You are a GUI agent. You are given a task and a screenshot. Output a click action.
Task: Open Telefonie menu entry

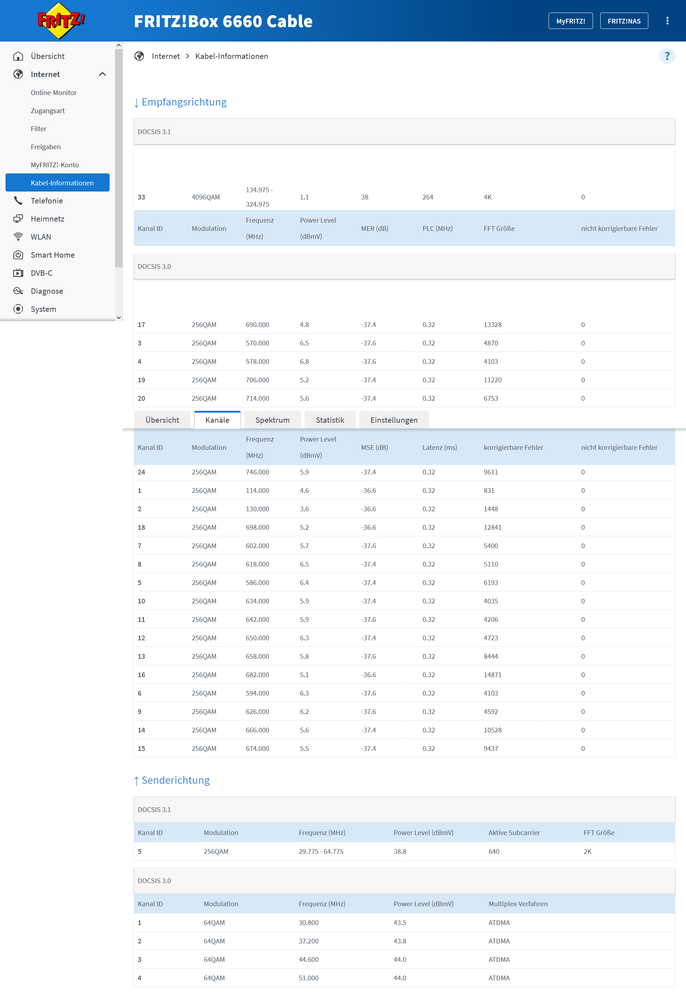pyautogui.click(x=46, y=200)
